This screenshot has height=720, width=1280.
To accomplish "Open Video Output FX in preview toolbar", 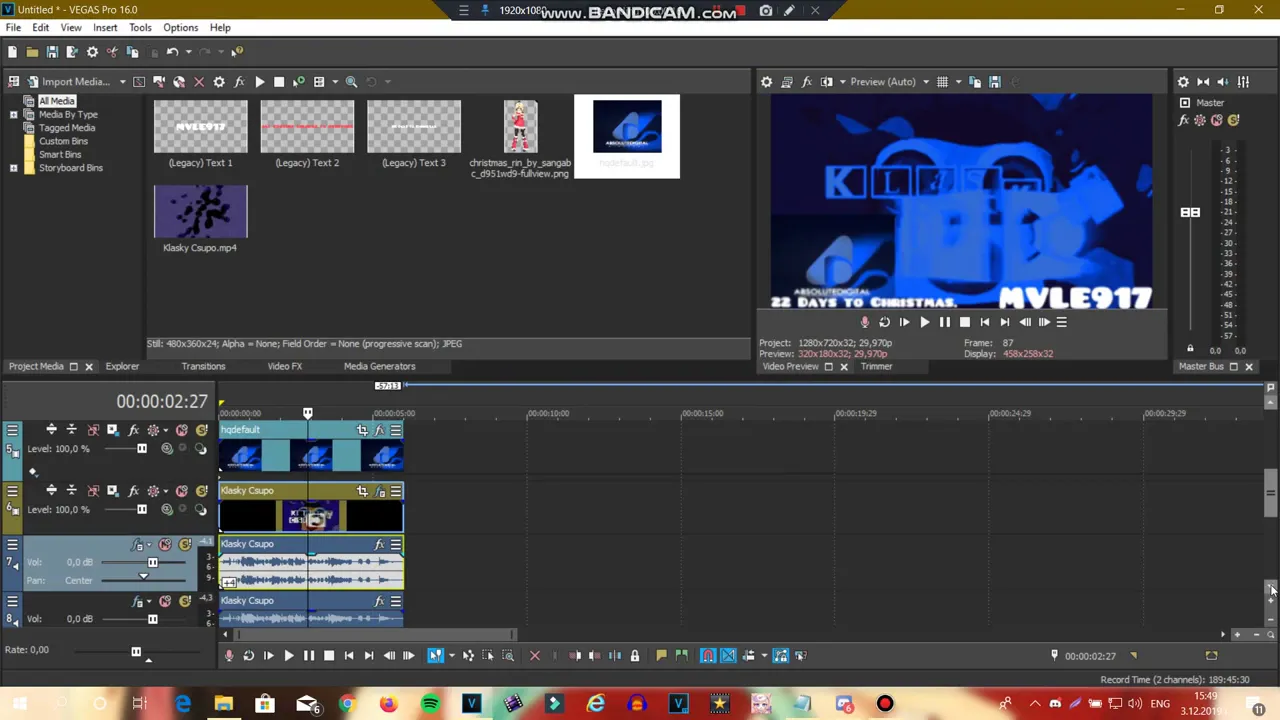I will click(806, 82).
